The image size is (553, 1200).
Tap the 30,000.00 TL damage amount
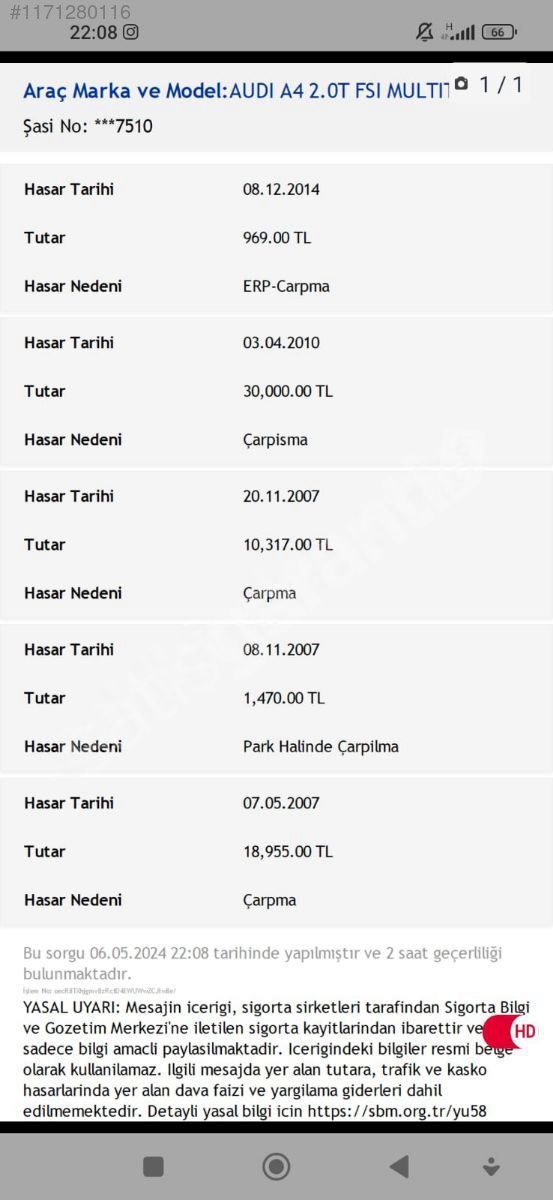coord(288,391)
